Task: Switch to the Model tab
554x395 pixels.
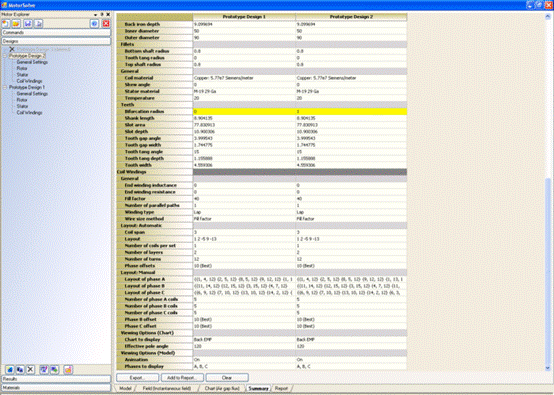Action: 125,388
